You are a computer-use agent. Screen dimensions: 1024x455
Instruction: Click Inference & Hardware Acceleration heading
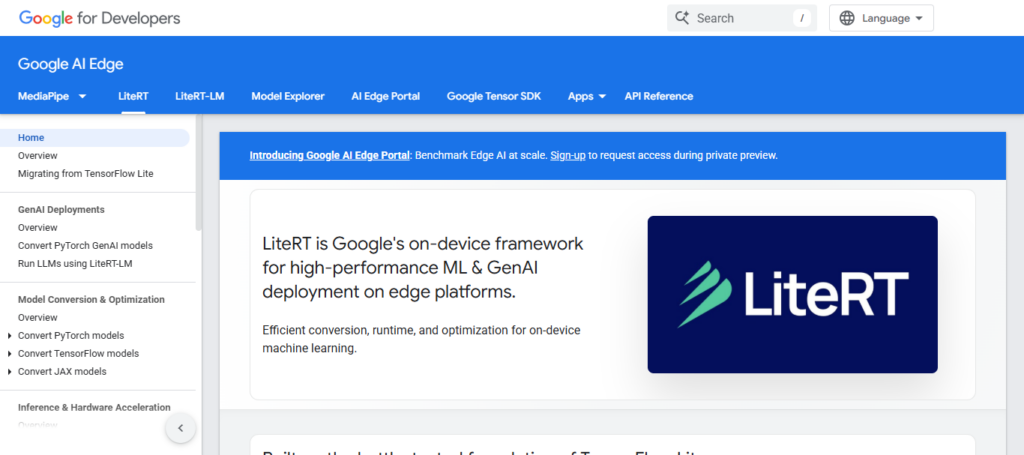pyautogui.click(x=94, y=407)
